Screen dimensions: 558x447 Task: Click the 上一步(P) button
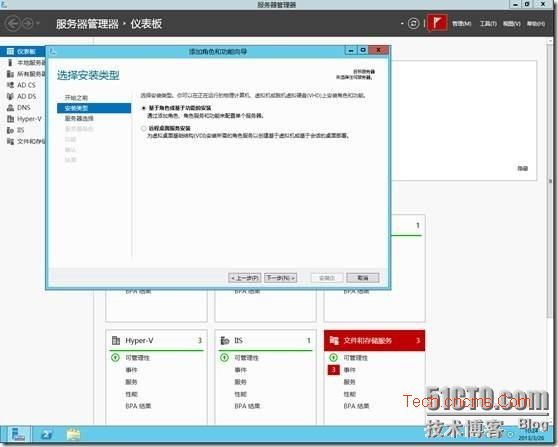coord(244,278)
